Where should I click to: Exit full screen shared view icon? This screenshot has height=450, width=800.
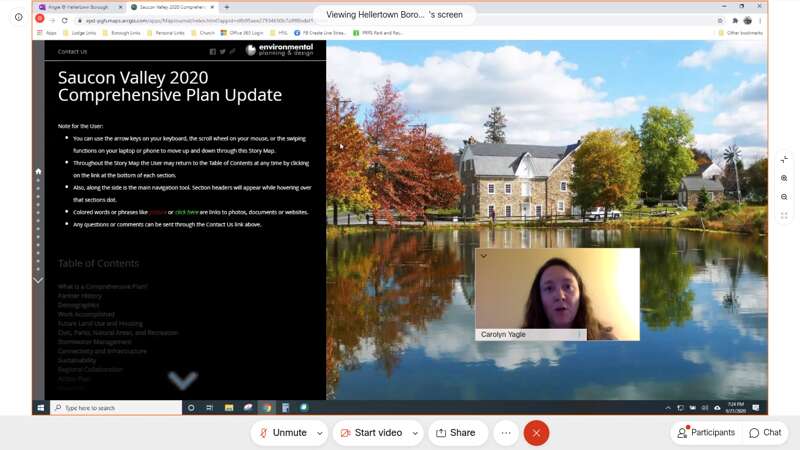(x=784, y=160)
